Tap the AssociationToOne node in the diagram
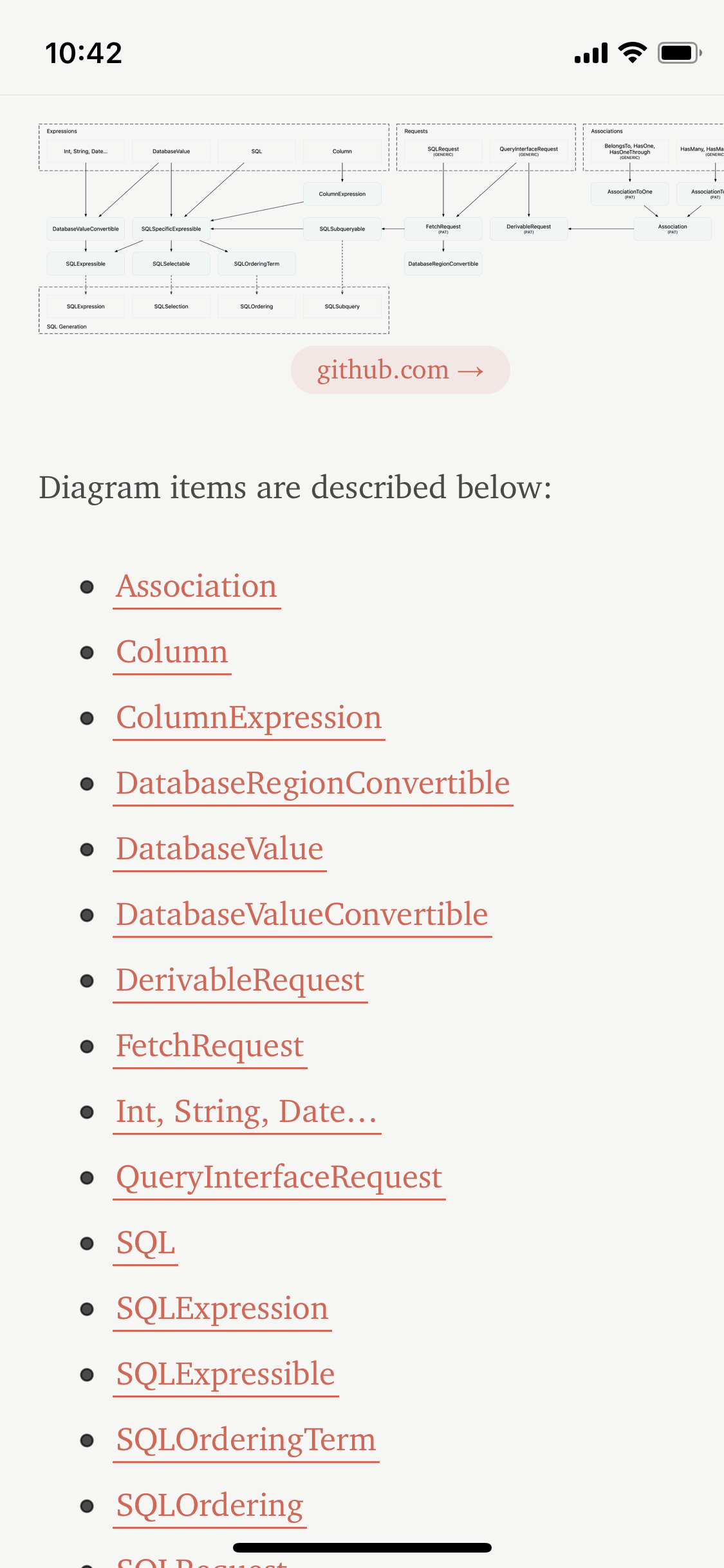The width and height of the screenshot is (724, 1568). 629,193
